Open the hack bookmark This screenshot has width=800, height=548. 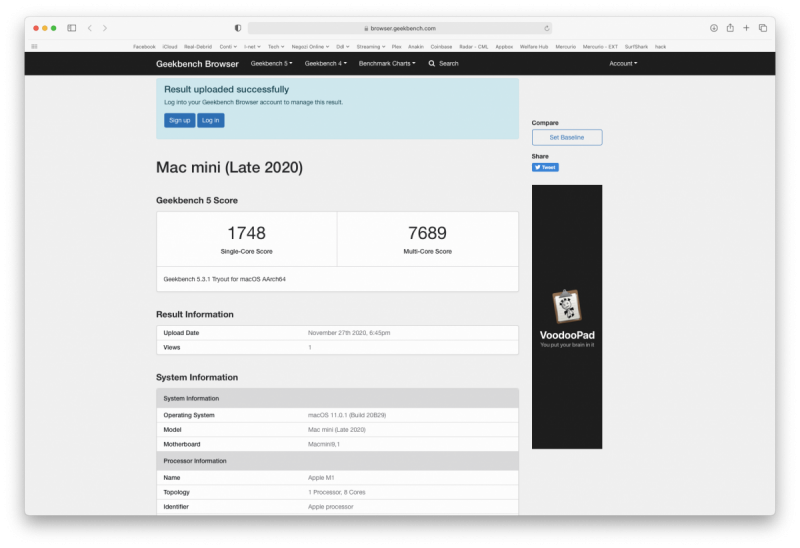click(660, 46)
